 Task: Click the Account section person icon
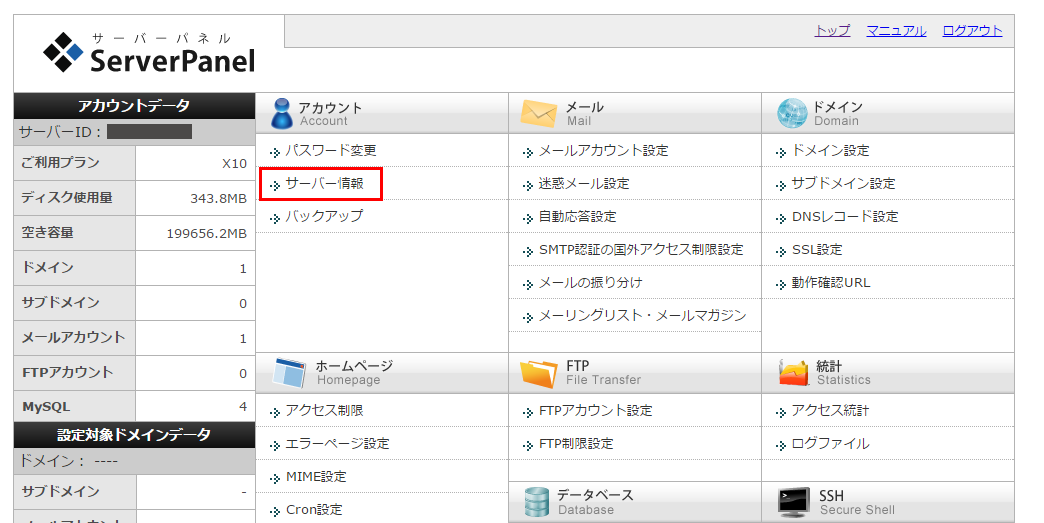pos(281,113)
